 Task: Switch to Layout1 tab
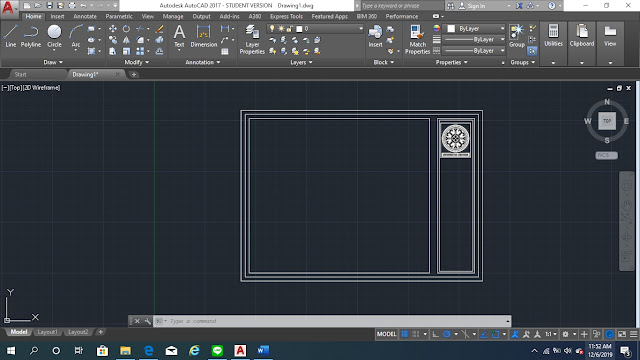pyautogui.click(x=47, y=332)
